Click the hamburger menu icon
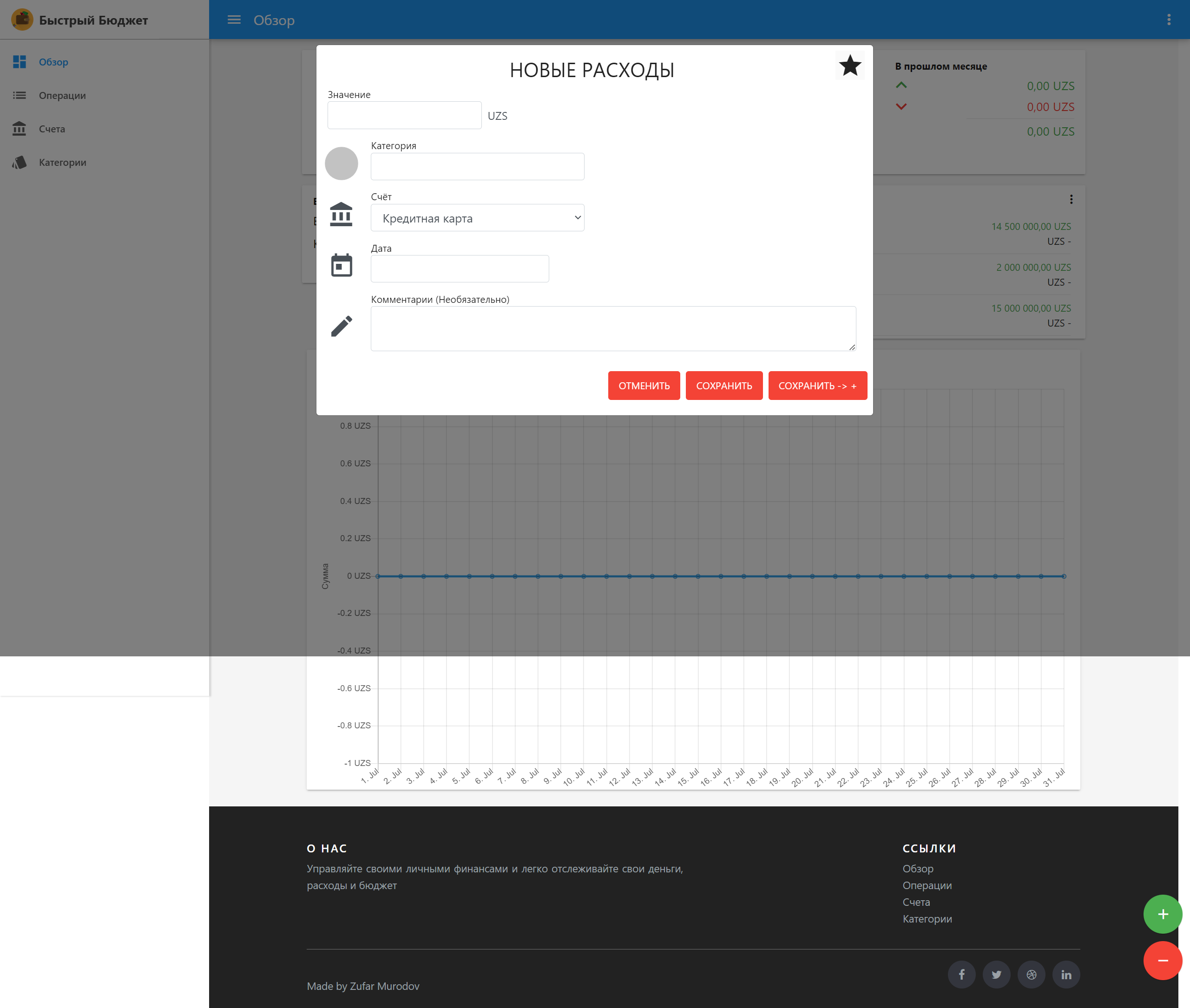Image resolution: width=1190 pixels, height=1008 pixels. 234,20
